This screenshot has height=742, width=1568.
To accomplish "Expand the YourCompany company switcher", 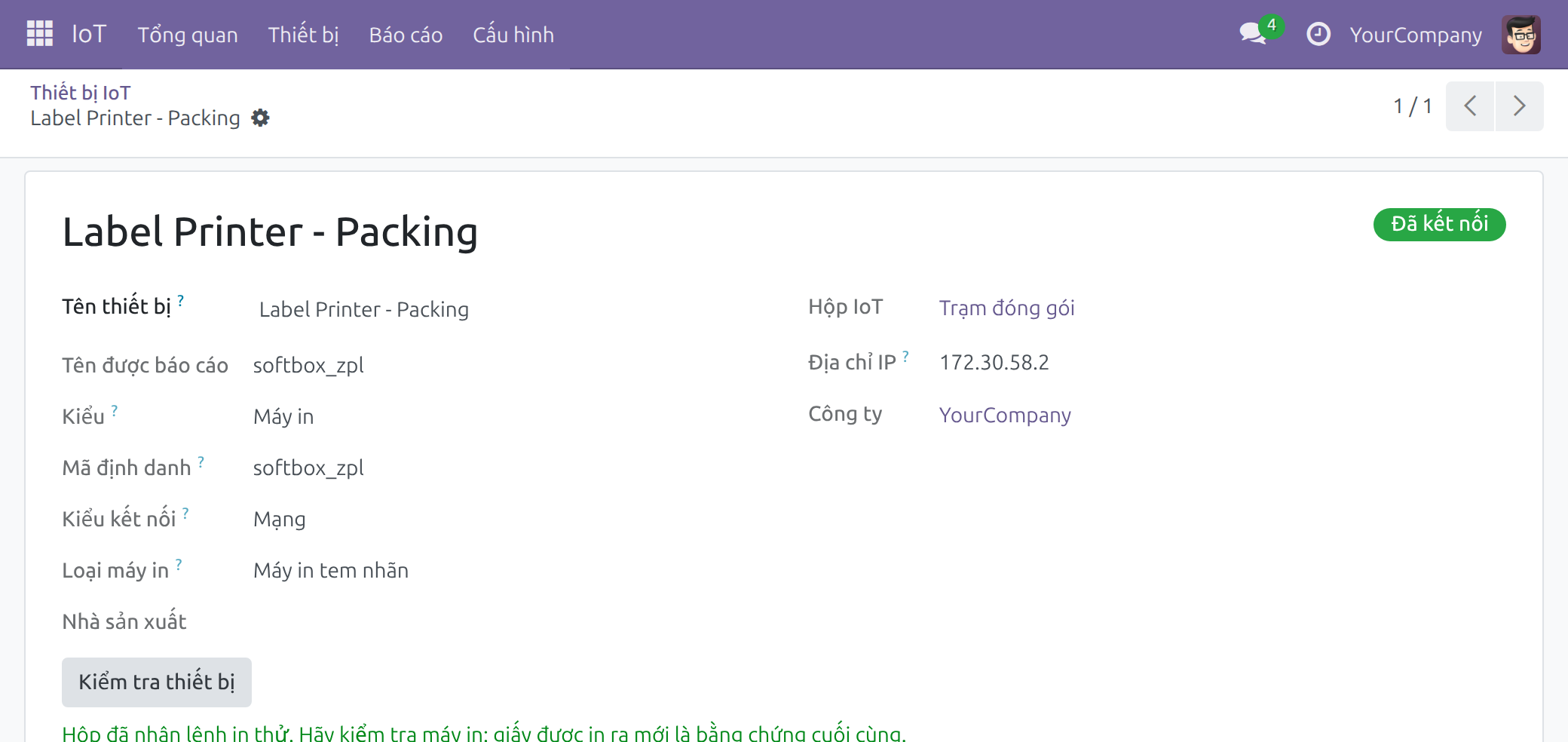I will tap(1416, 35).
